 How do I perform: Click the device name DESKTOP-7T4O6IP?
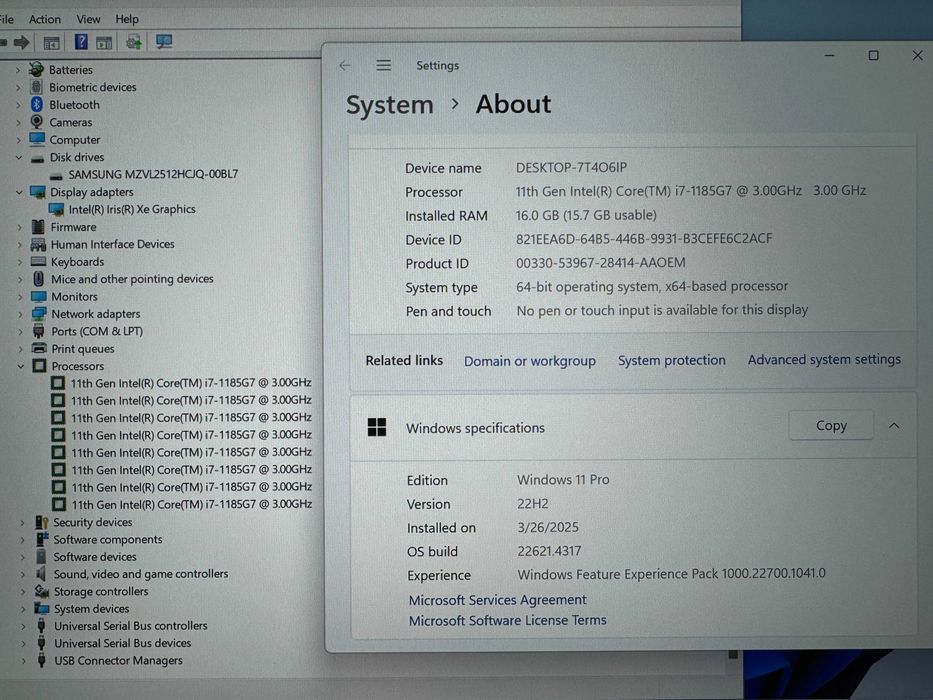point(571,168)
